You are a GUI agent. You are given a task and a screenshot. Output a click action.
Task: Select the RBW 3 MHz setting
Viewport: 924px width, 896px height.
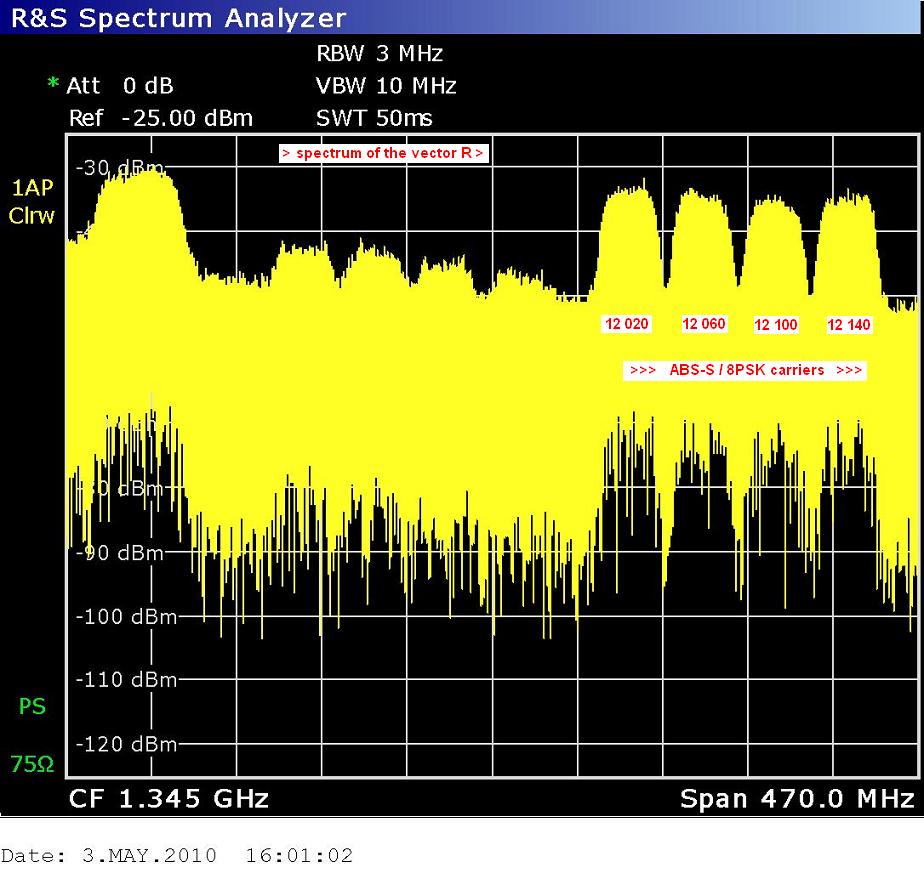click(379, 54)
